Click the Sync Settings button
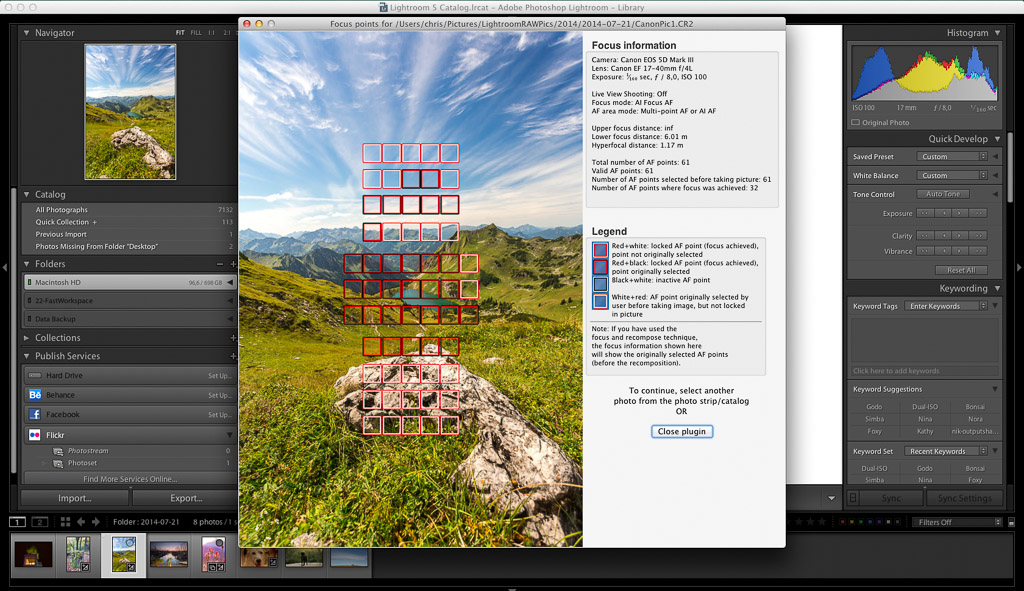The height and width of the screenshot is (591, 1024). point(965,498)
